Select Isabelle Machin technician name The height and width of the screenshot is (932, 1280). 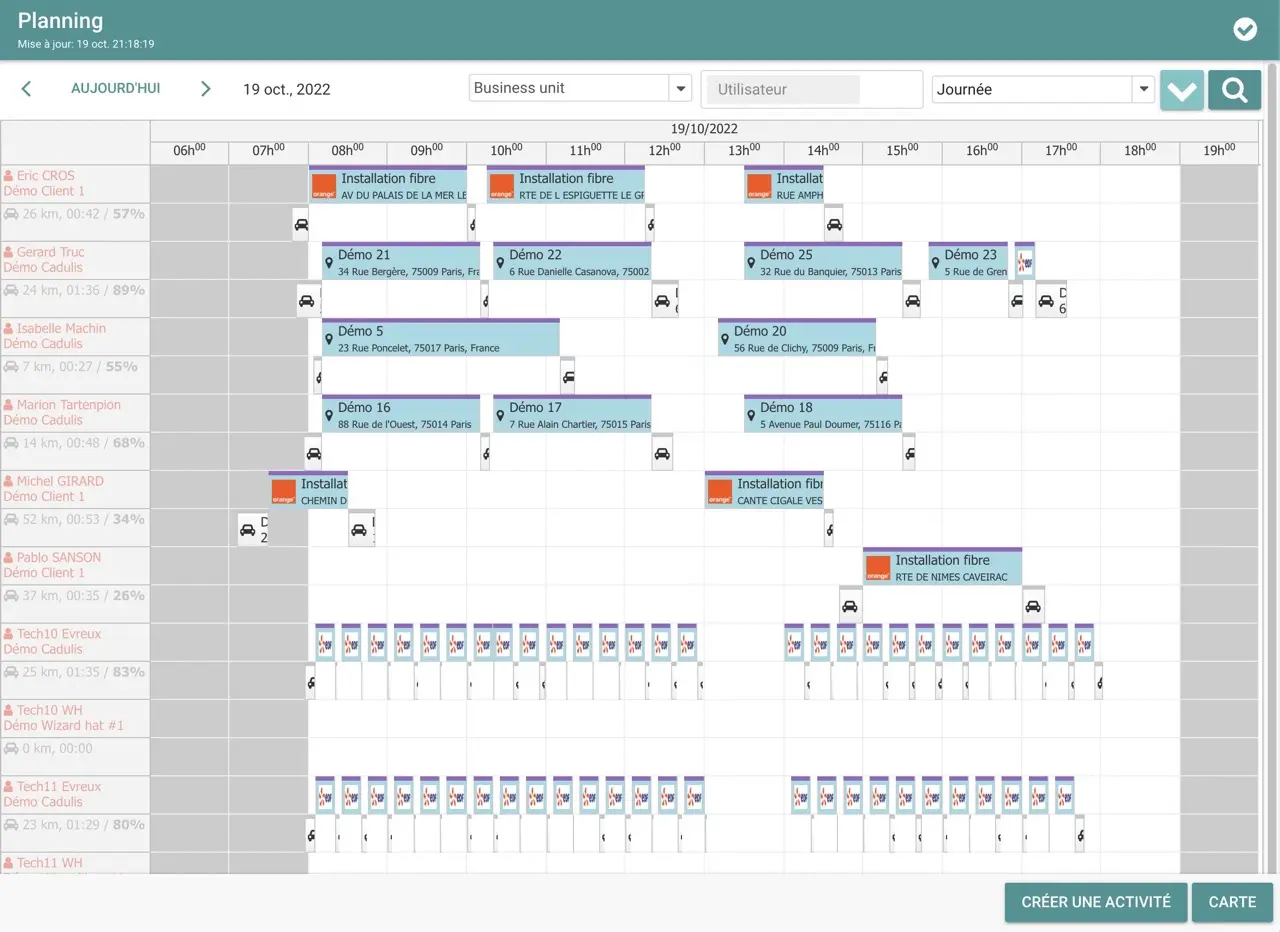point(60,328)
